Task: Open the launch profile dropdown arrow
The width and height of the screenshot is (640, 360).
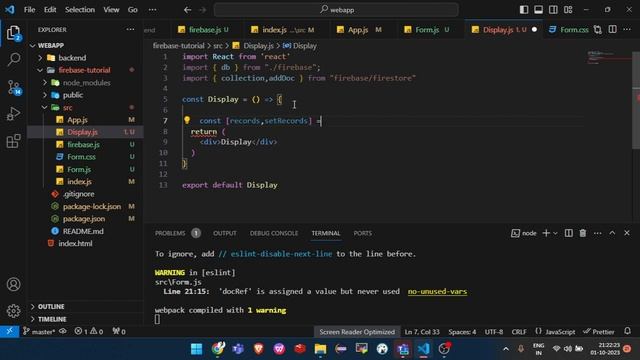Action: pyautogui.click(x=555, y=233)
